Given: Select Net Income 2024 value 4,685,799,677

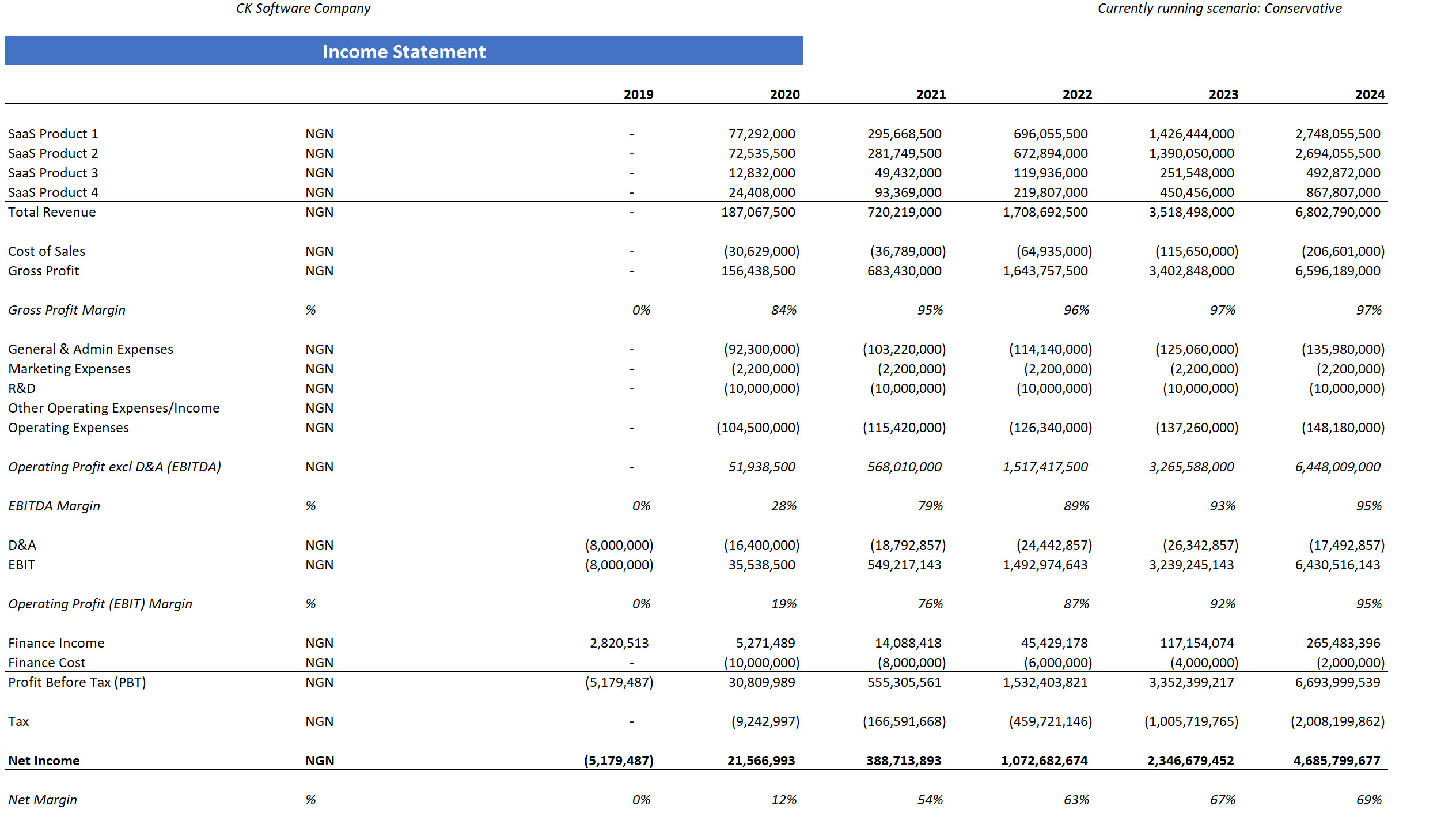Looking at the screenshot, I should coord(1337,761).
